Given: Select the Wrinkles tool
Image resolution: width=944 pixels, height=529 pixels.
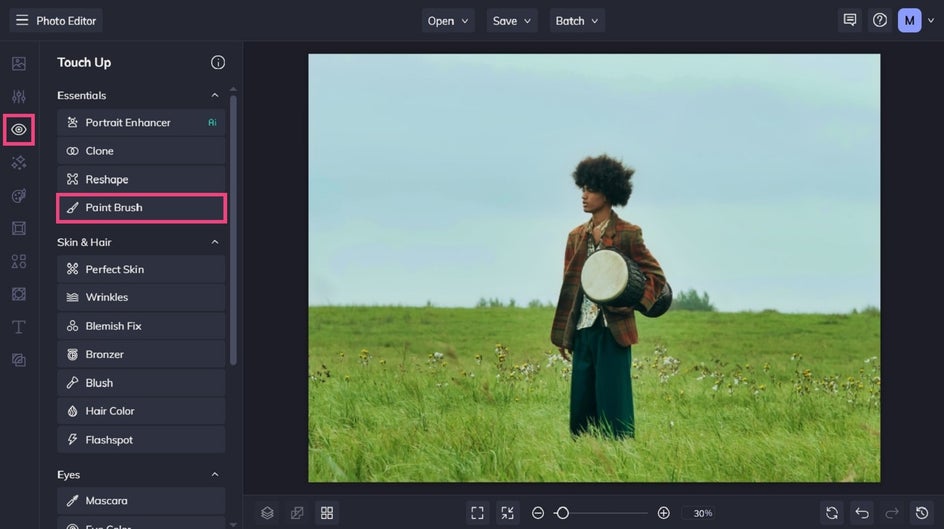Looking at the screenshot, I should pos(141,297).
